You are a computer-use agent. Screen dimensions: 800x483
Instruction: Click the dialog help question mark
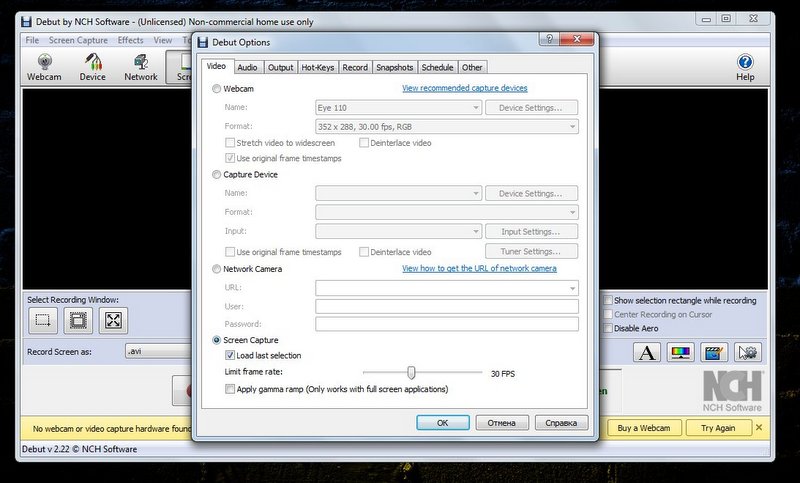tap(549, 39)
